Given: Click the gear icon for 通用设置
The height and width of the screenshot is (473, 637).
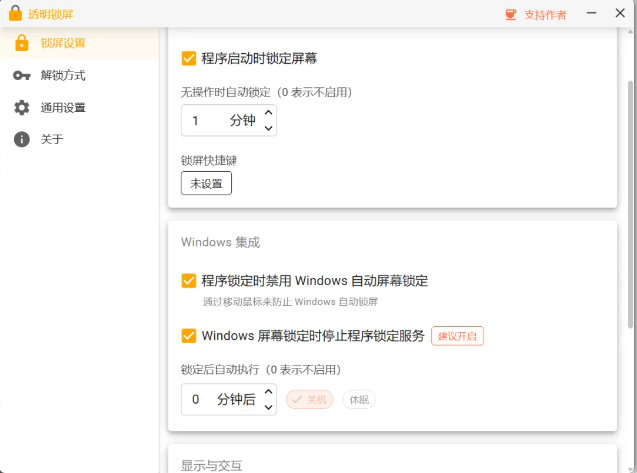Looking at the screenshot, I should pos(22,107).
